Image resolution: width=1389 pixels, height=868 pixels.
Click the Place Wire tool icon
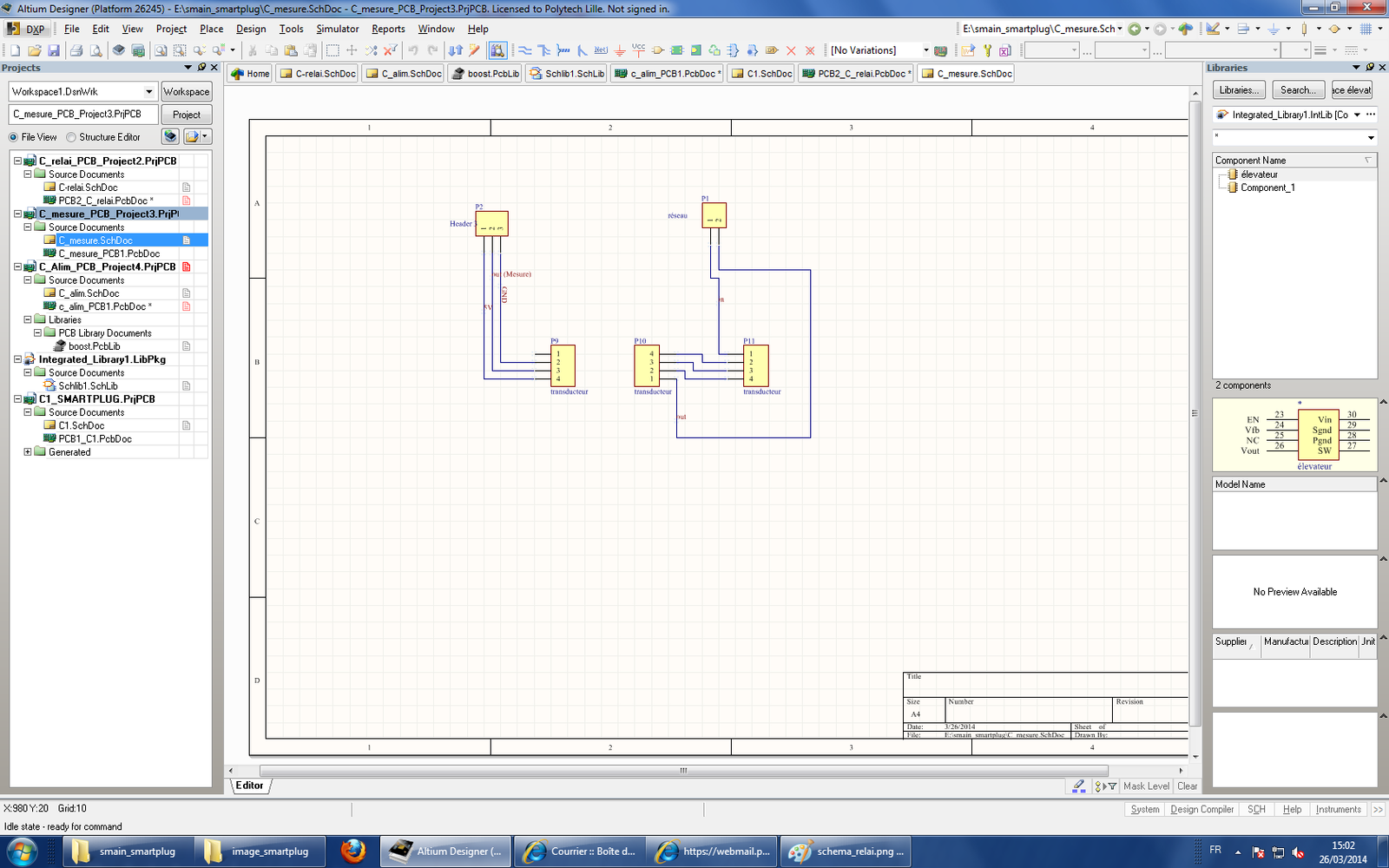point(524,50)
